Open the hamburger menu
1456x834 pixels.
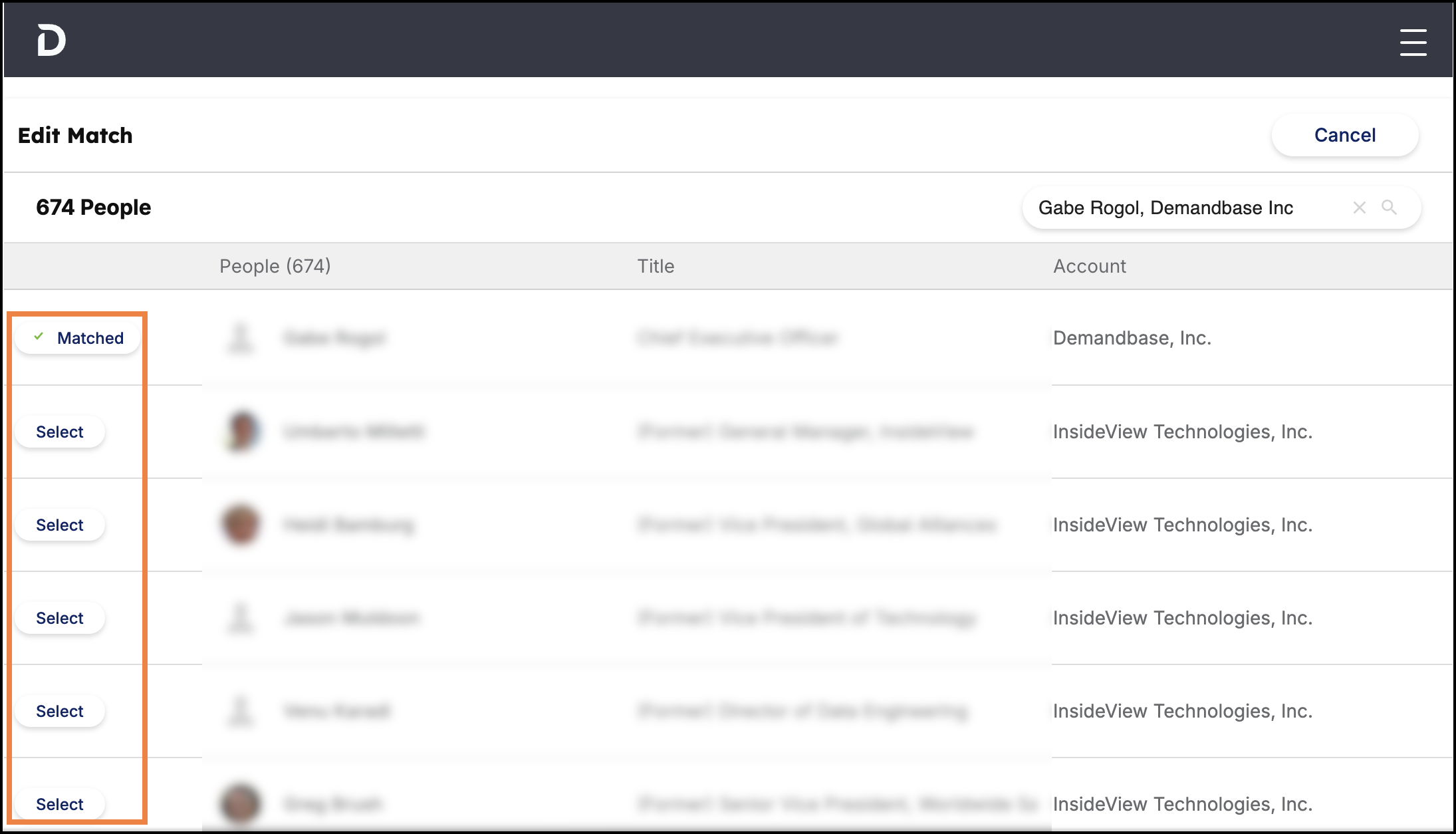[1413, 43]
